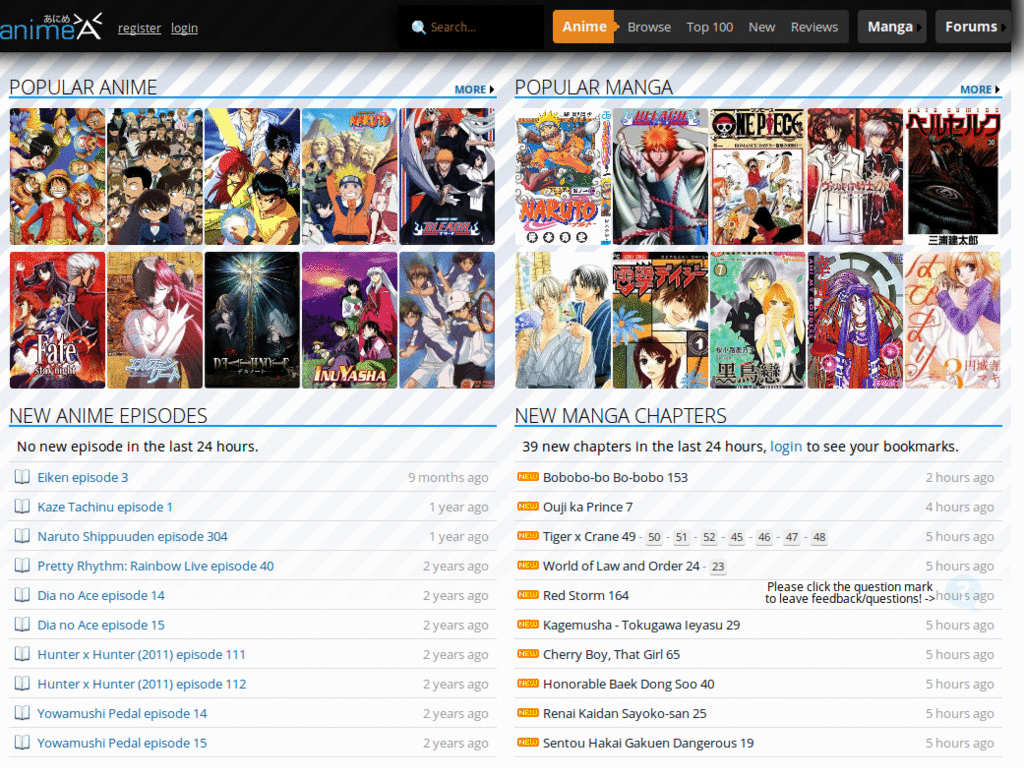Click book icon beside Naruto Shippuuden episode 304
This screenshot has width=1024, height=768.
[22, 536]
